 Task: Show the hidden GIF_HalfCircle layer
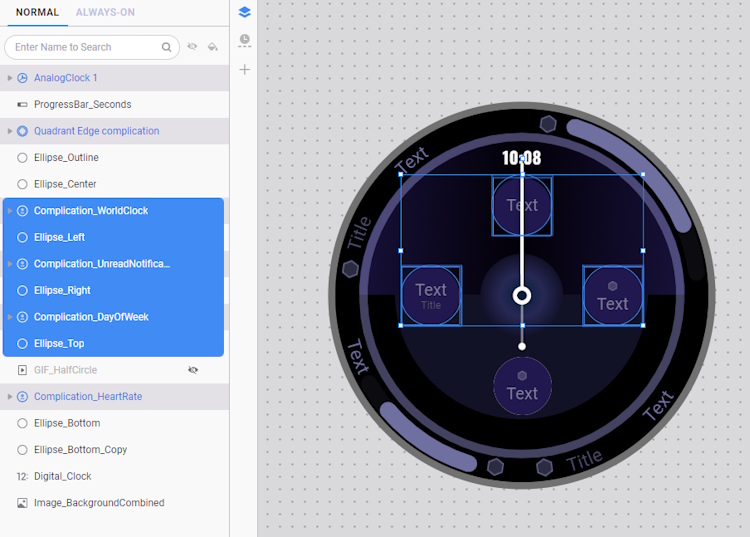(x=193, y=370)
